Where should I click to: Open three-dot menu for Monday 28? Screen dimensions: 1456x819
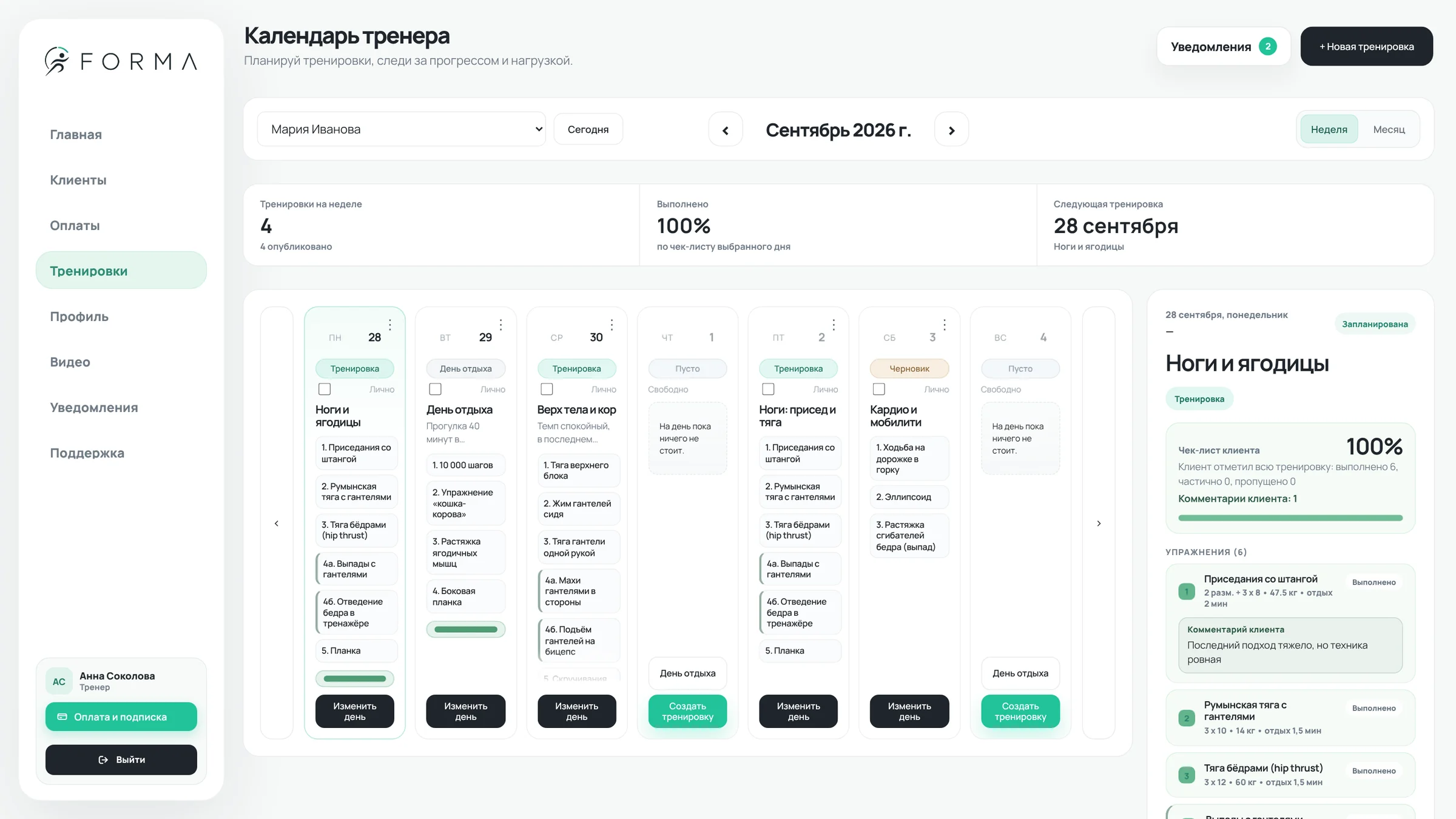click(390, 325)
